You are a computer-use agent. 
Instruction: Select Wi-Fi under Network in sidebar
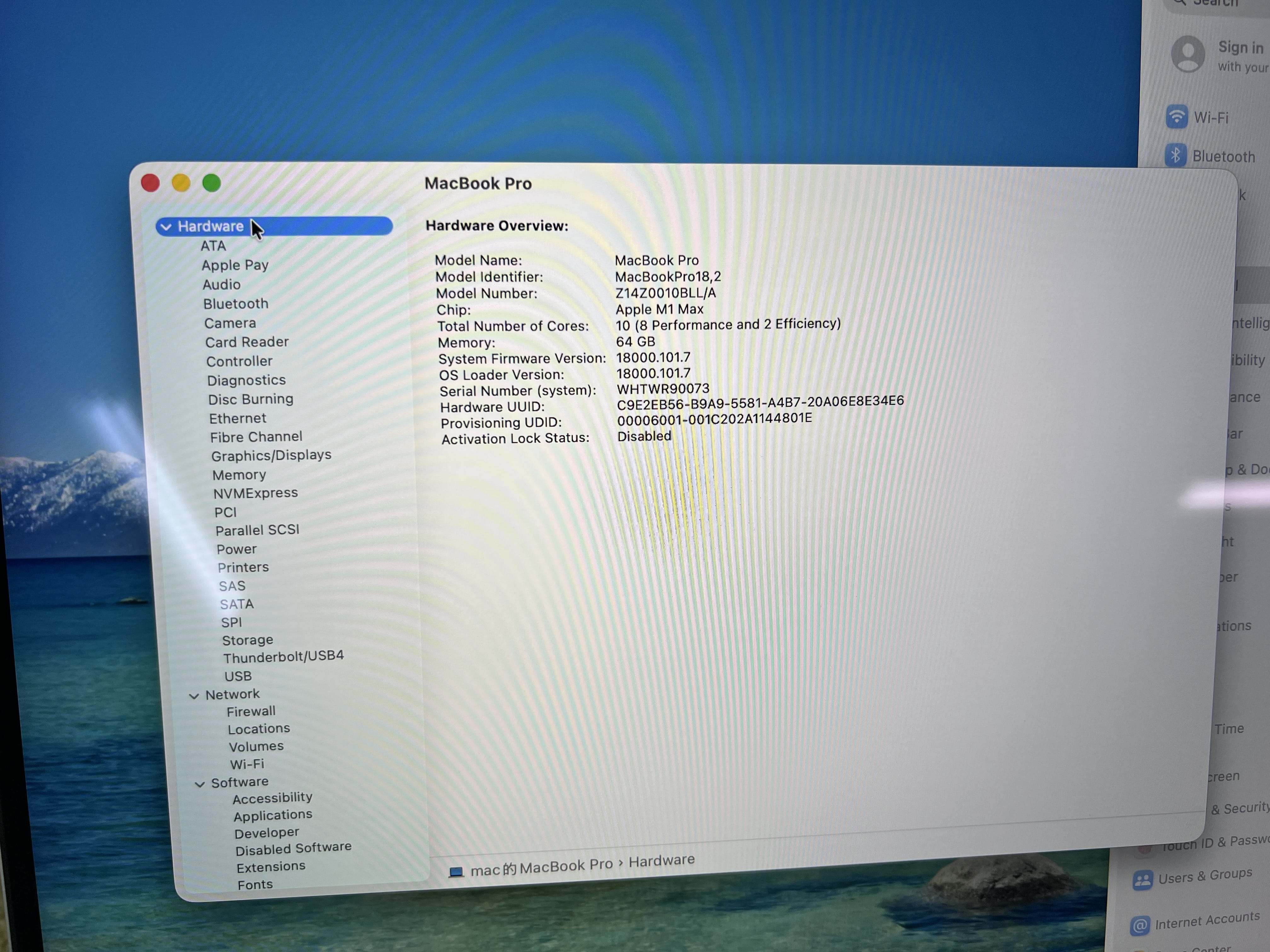point(247,764)
